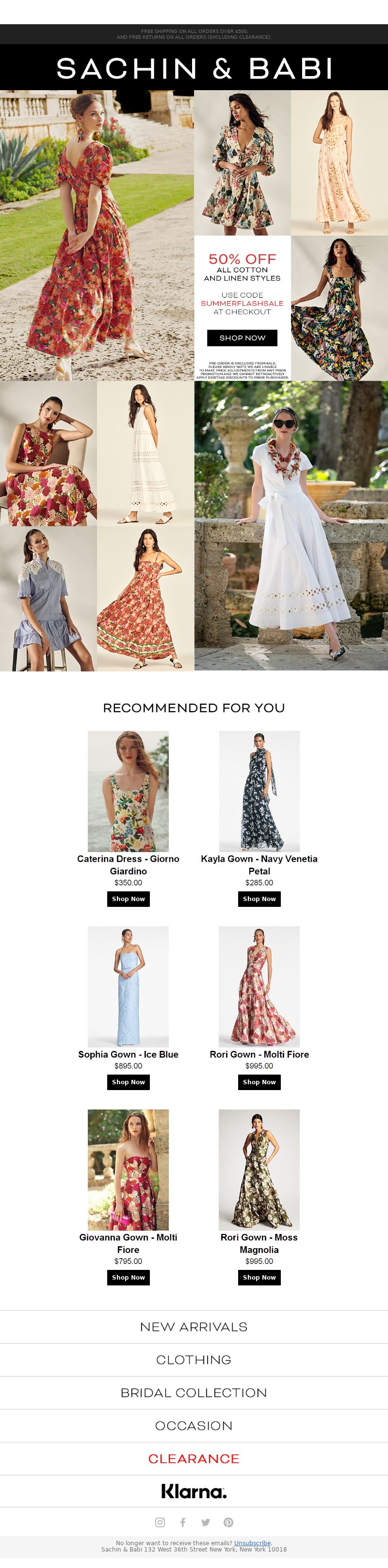Open the Bridal Collection section
Screen dimensions: 388x1568
194,1393
